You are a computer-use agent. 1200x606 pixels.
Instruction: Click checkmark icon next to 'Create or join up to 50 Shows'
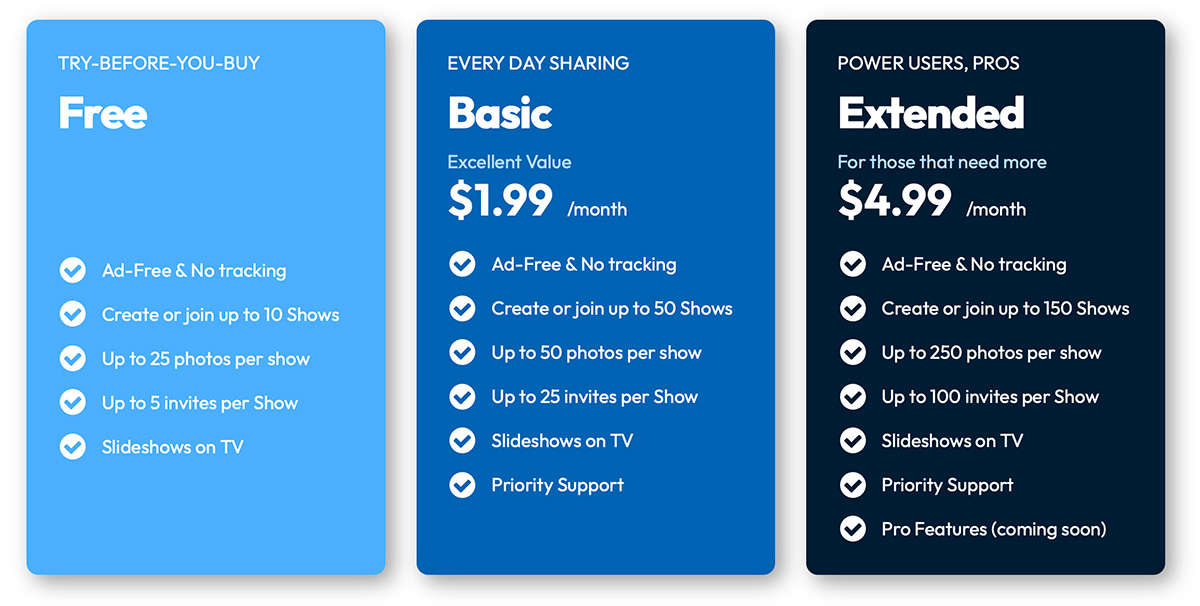pyautogui.click(x=462, y=309)
